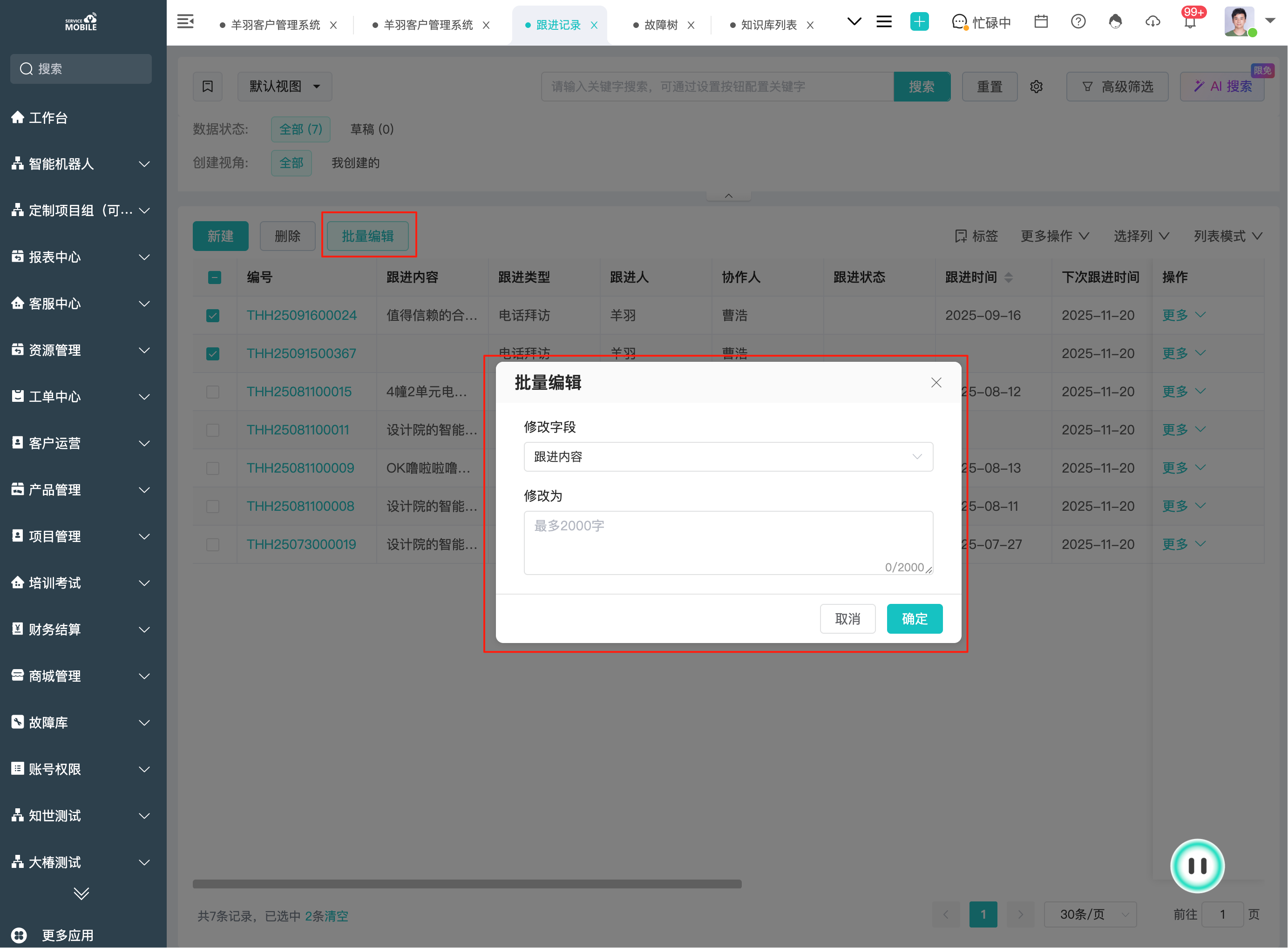Click the green plus quick-create icon
Image resolution: width=1288 pixels, height=948 pixels.
tap(919, 22)
